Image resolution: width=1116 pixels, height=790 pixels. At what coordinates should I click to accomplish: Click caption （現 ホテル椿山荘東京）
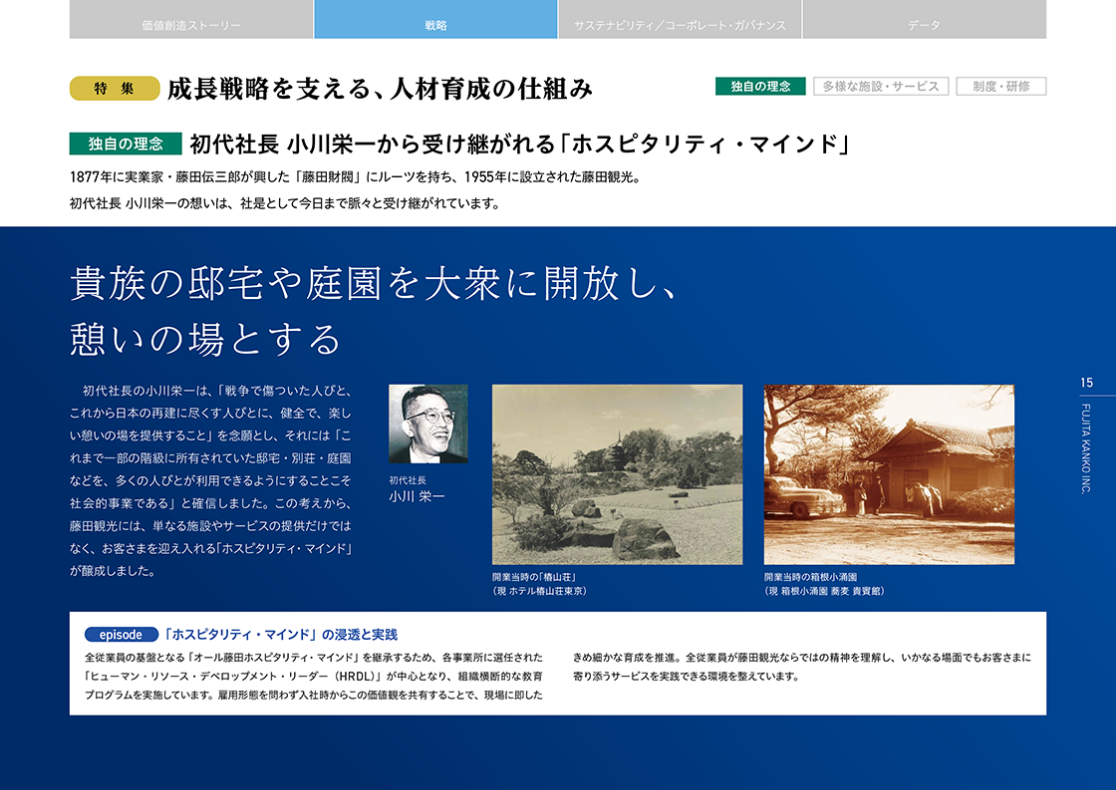pos(540,591)
